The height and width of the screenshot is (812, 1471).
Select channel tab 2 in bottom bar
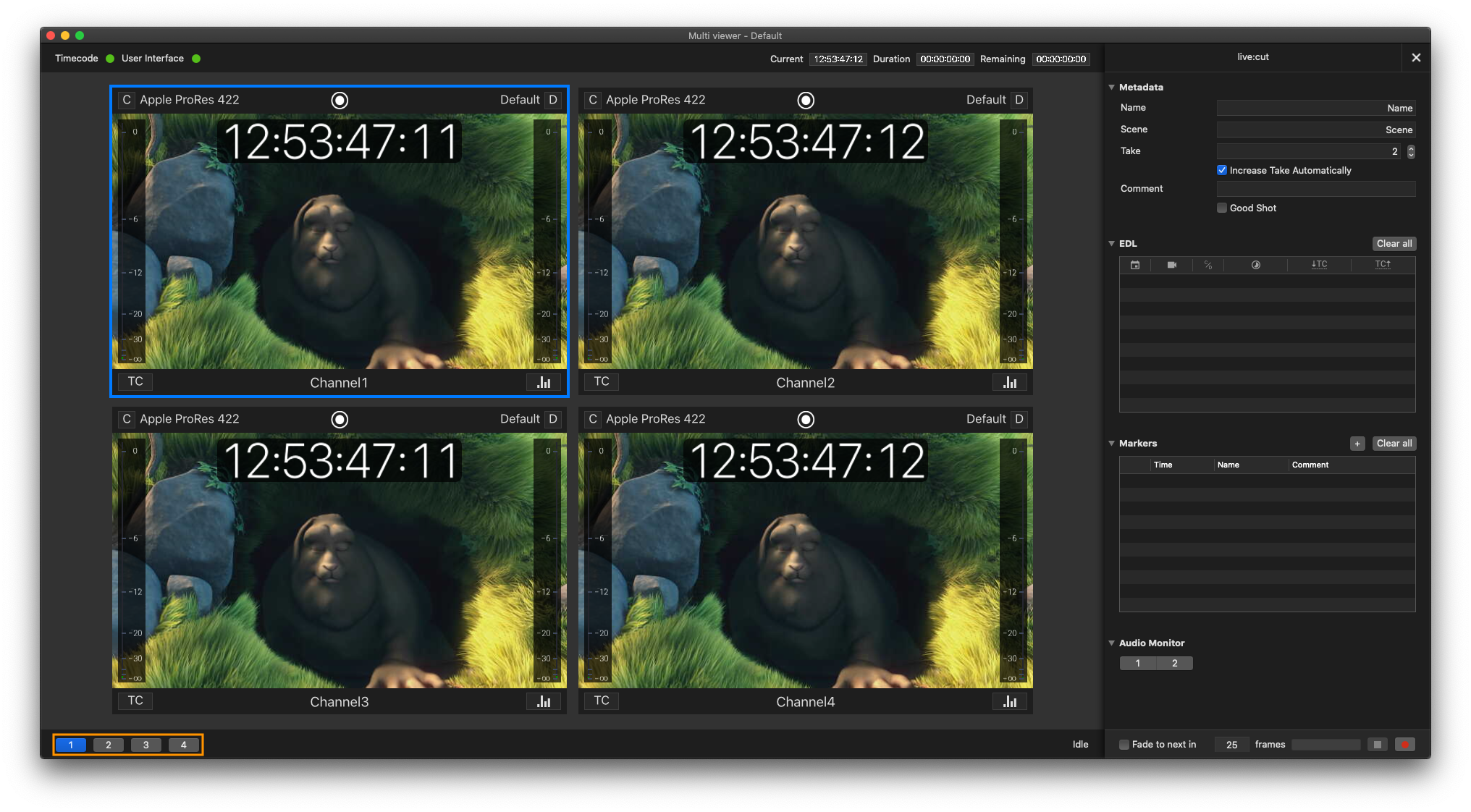pos(109,745)
